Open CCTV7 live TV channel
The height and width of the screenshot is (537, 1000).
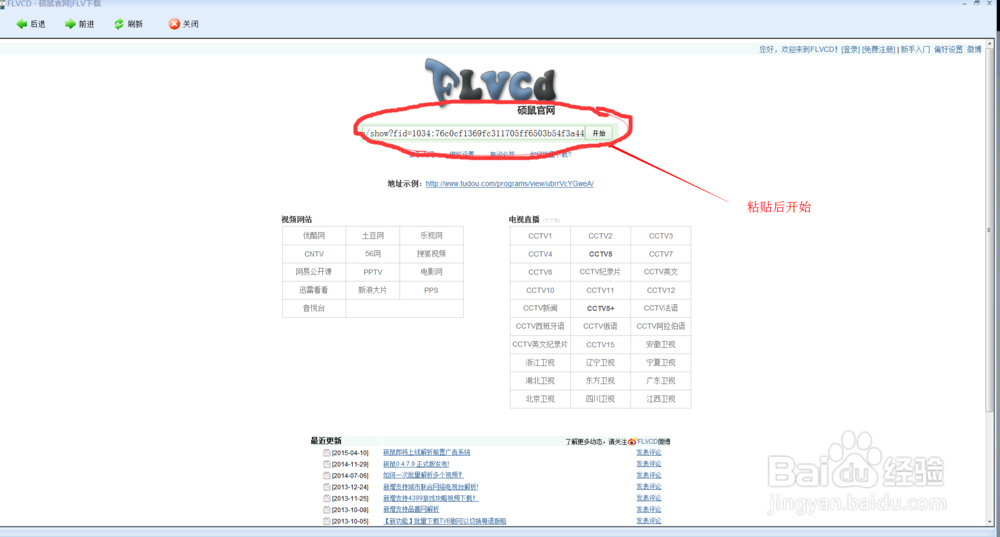coord(661,254)
